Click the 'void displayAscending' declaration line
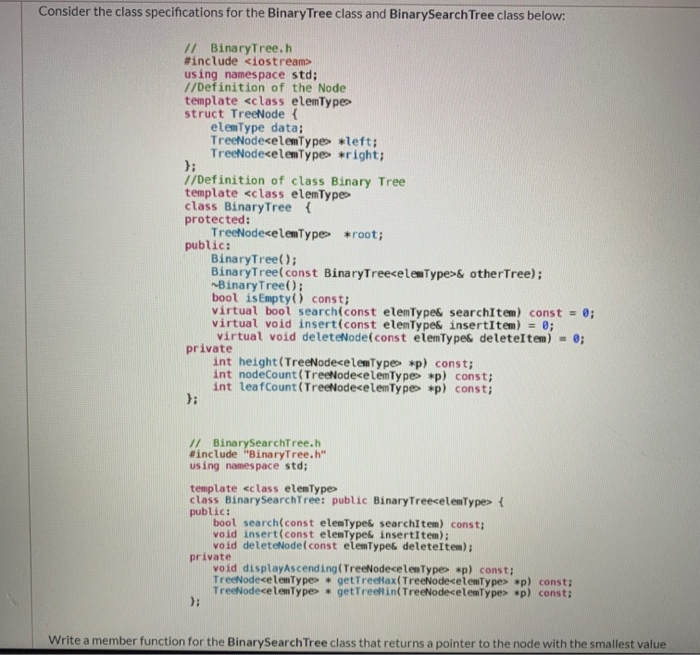 [363, 569]
